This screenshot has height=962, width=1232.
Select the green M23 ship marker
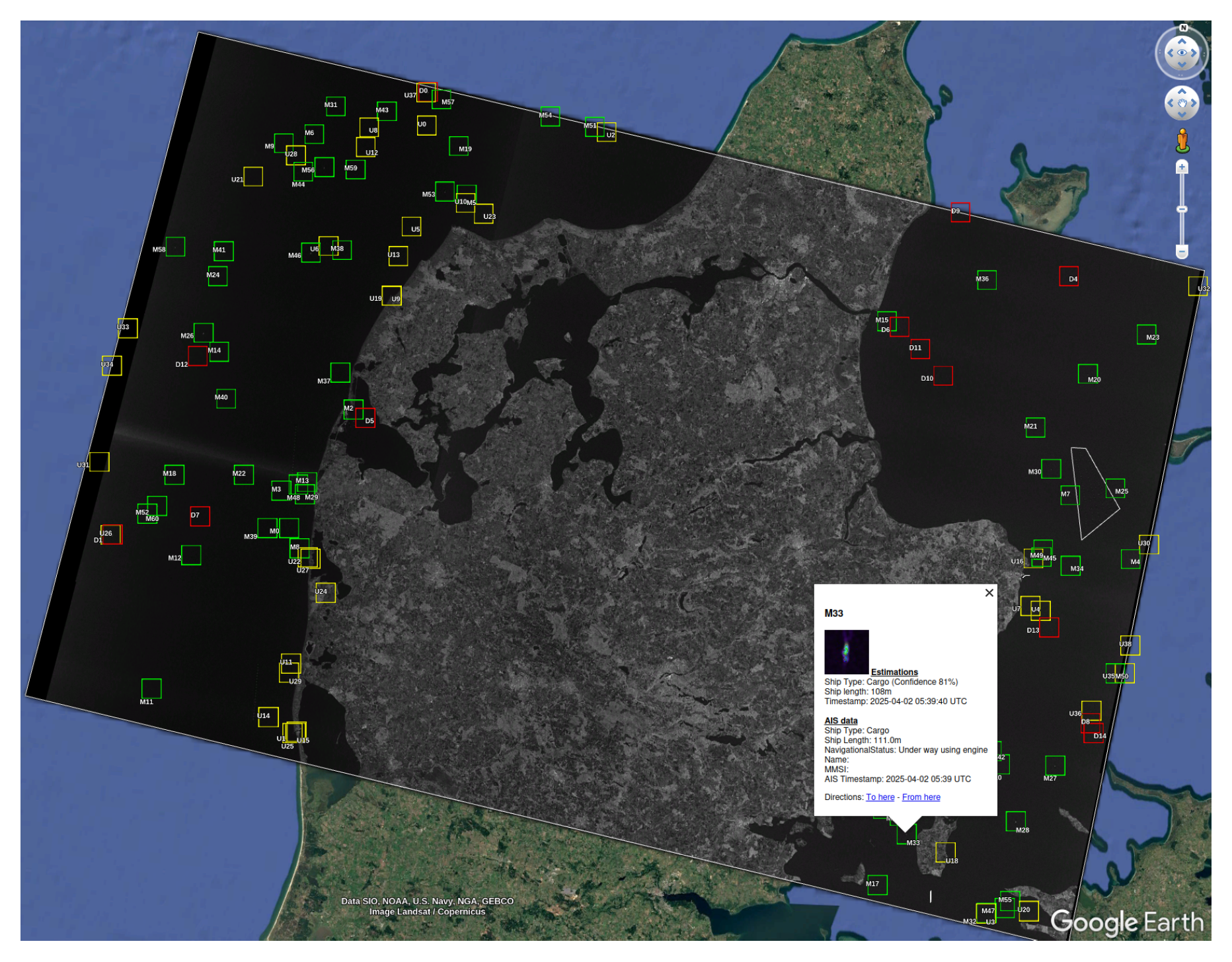1146,335
